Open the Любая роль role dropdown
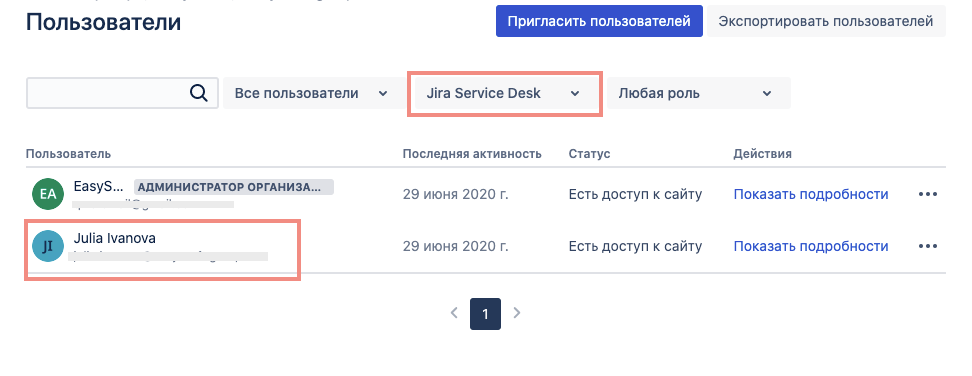This screenshot has width=972, height=376. pos(699,93)
